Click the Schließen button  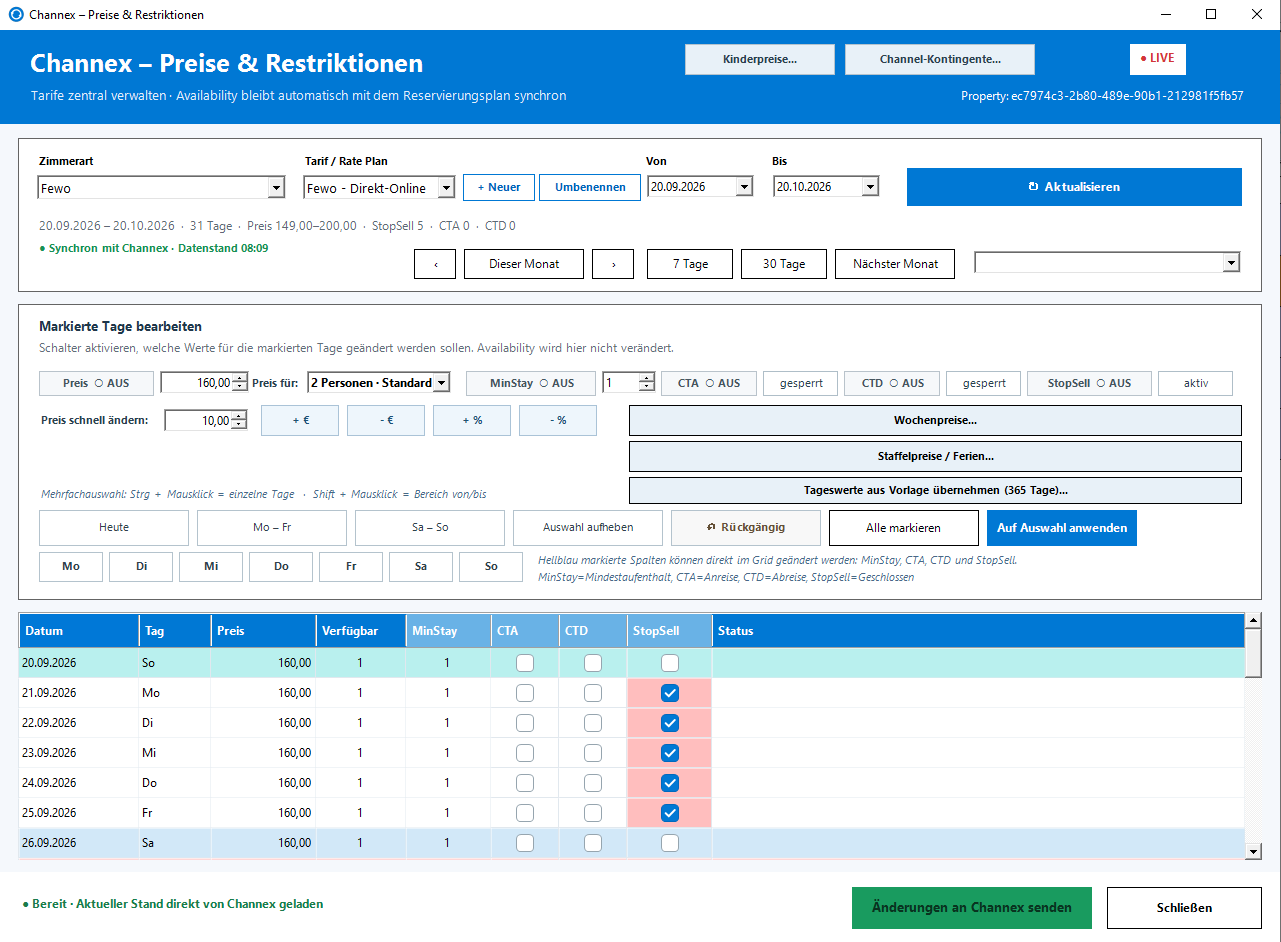1184,908
